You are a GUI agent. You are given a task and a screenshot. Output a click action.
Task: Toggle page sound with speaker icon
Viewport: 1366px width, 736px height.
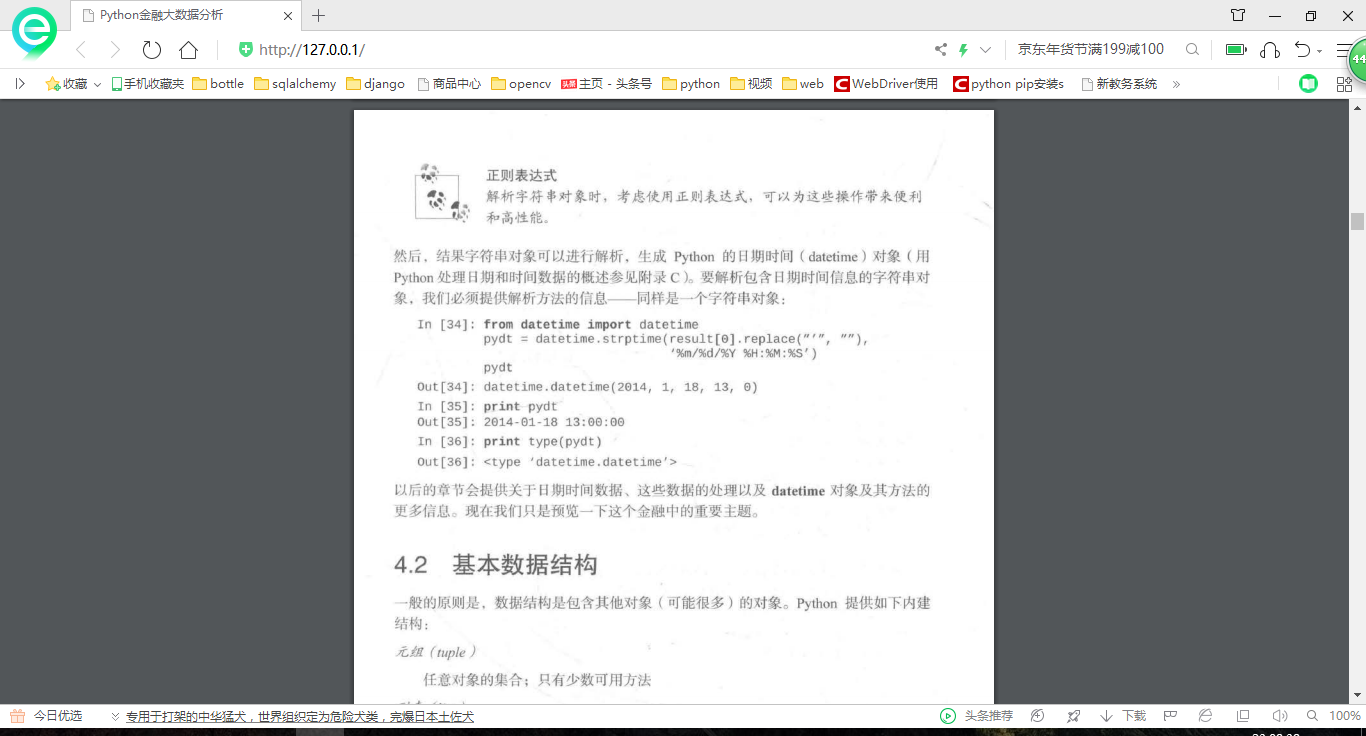[1279, 716]
